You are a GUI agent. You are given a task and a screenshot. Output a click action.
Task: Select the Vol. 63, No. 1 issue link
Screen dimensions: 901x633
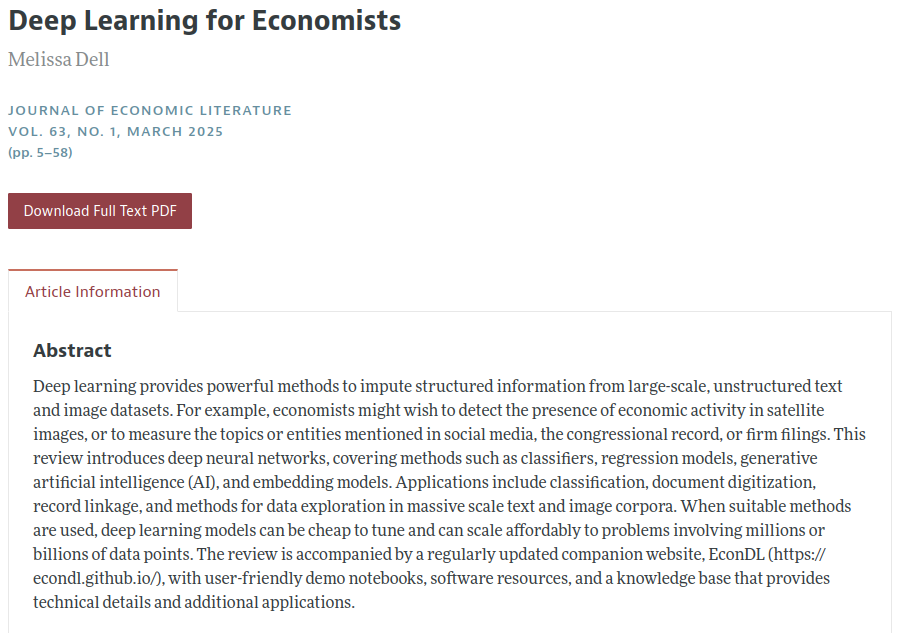[116, 132]
